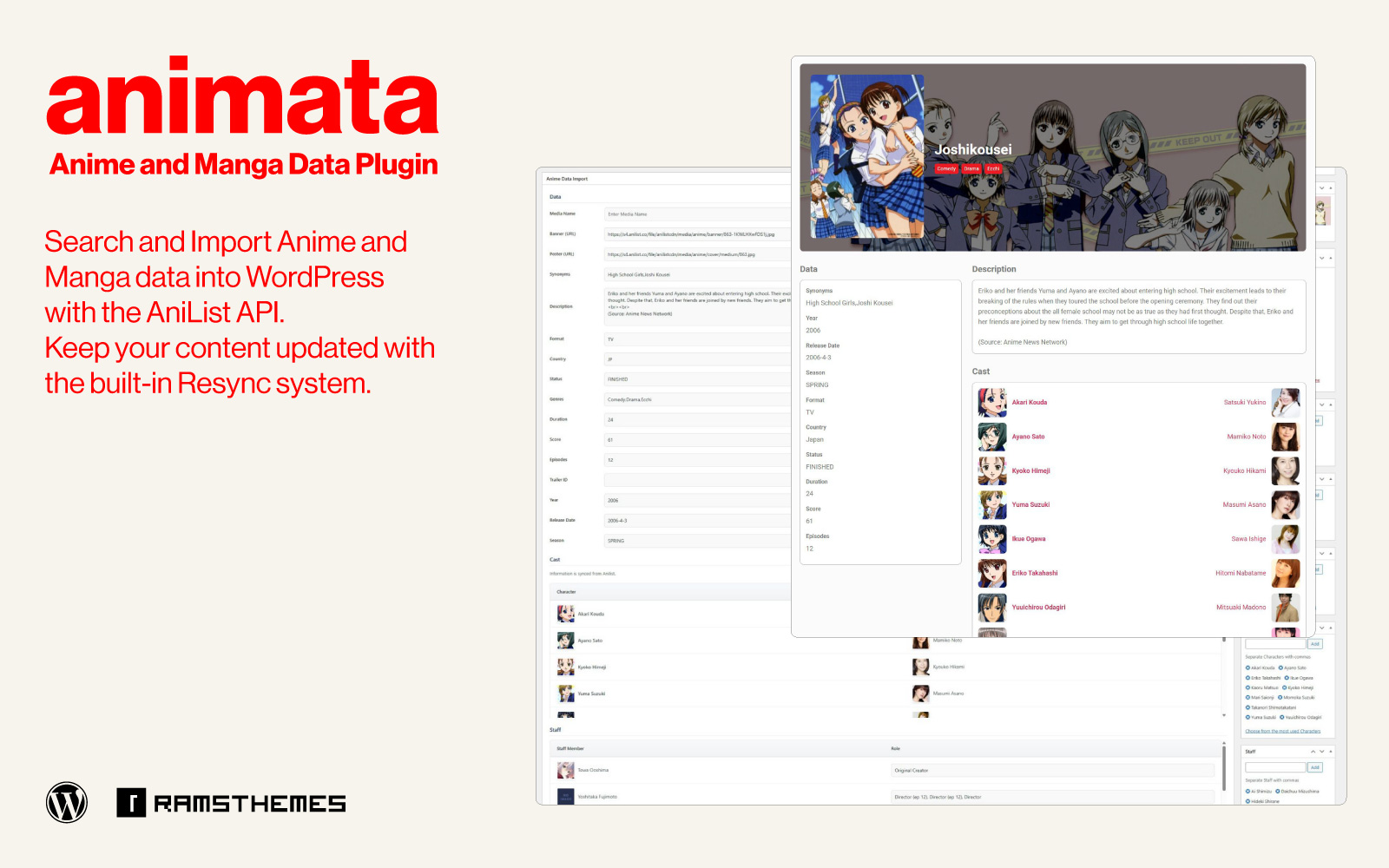Viewport: 1389px width, 868px height.
Task: Click the Drama genre tag
Action: pos(971,168)
